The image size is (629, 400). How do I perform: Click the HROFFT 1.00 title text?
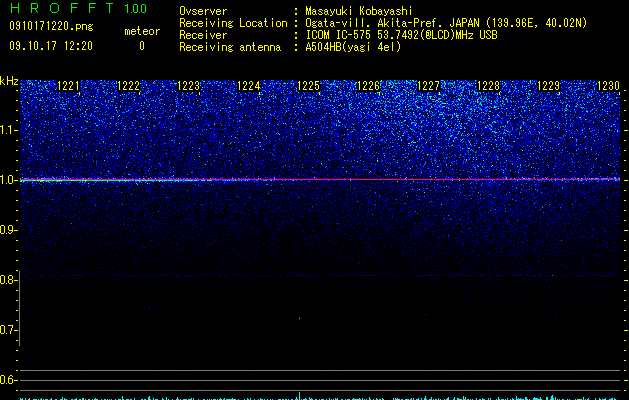[78, 8]
